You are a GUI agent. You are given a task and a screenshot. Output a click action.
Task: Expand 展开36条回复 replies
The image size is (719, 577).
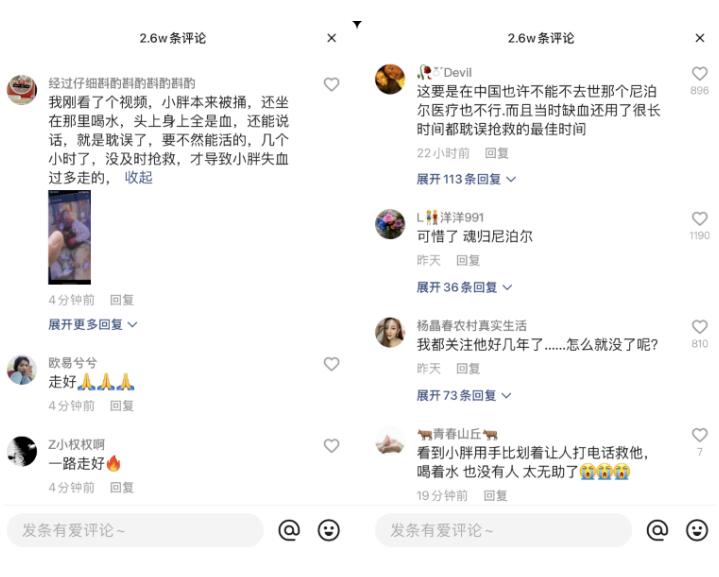pyautogui.click(x=464, y=287)
